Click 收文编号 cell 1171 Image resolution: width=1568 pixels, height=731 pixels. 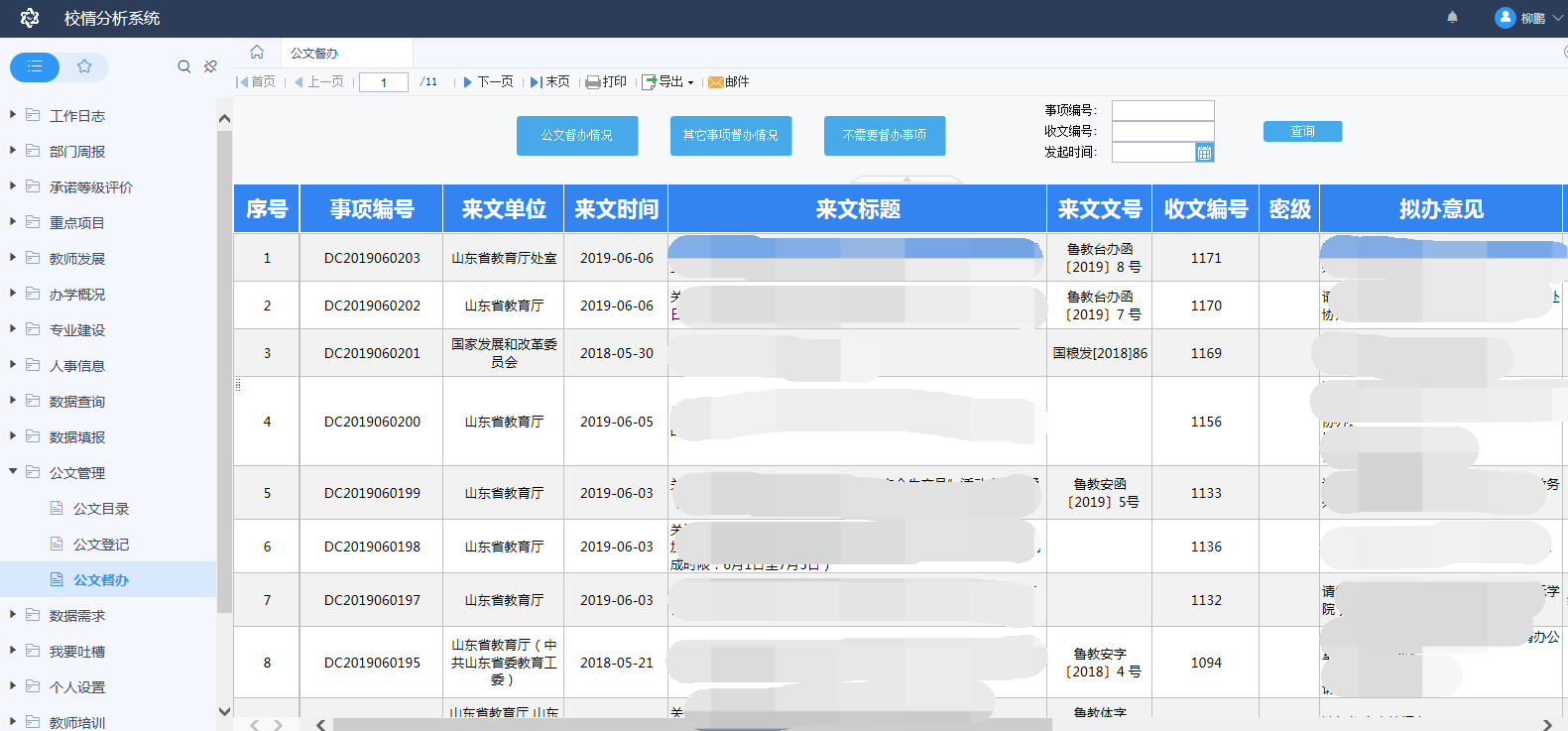(1206, 258)
